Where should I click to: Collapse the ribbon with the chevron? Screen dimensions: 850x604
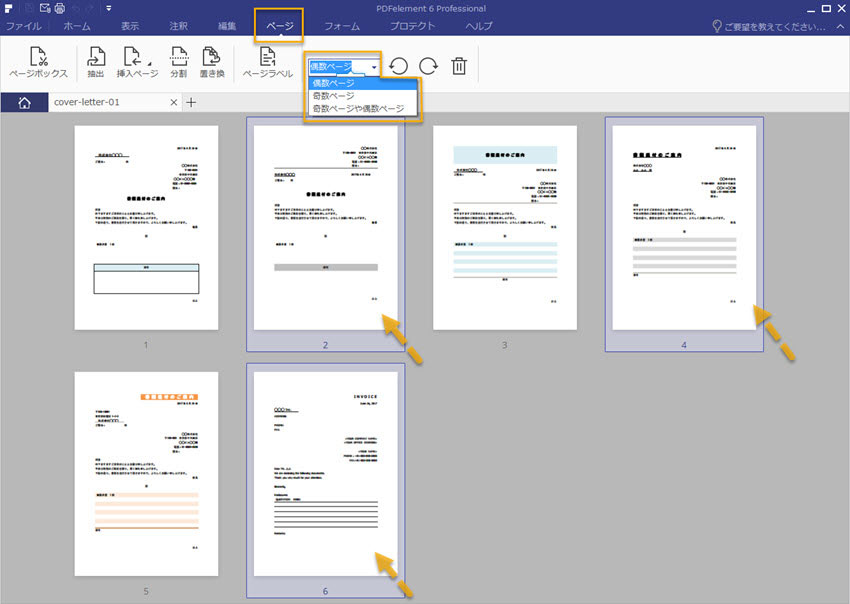point(840,26)
